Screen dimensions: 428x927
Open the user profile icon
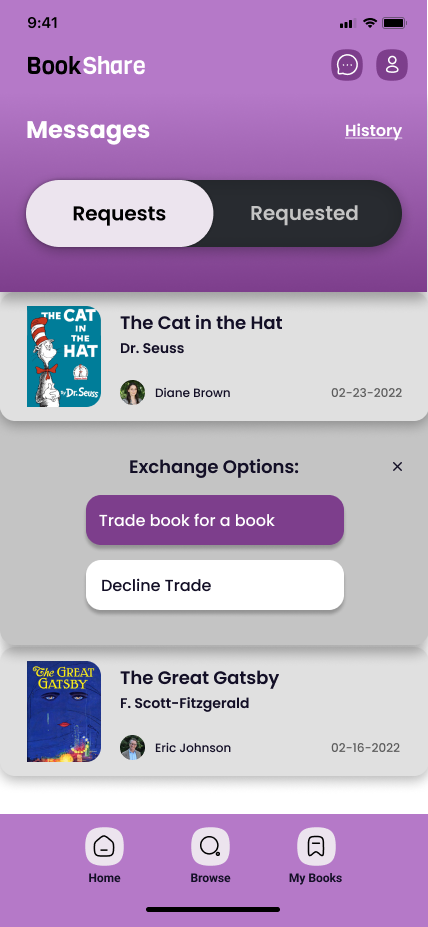tap(392, 65)
